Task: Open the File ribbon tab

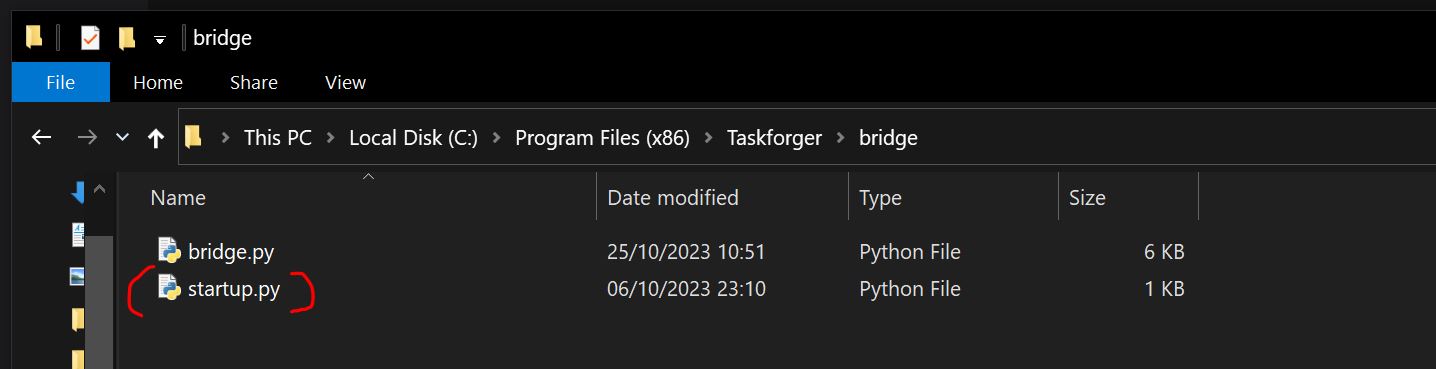Action: coord(61,83)
